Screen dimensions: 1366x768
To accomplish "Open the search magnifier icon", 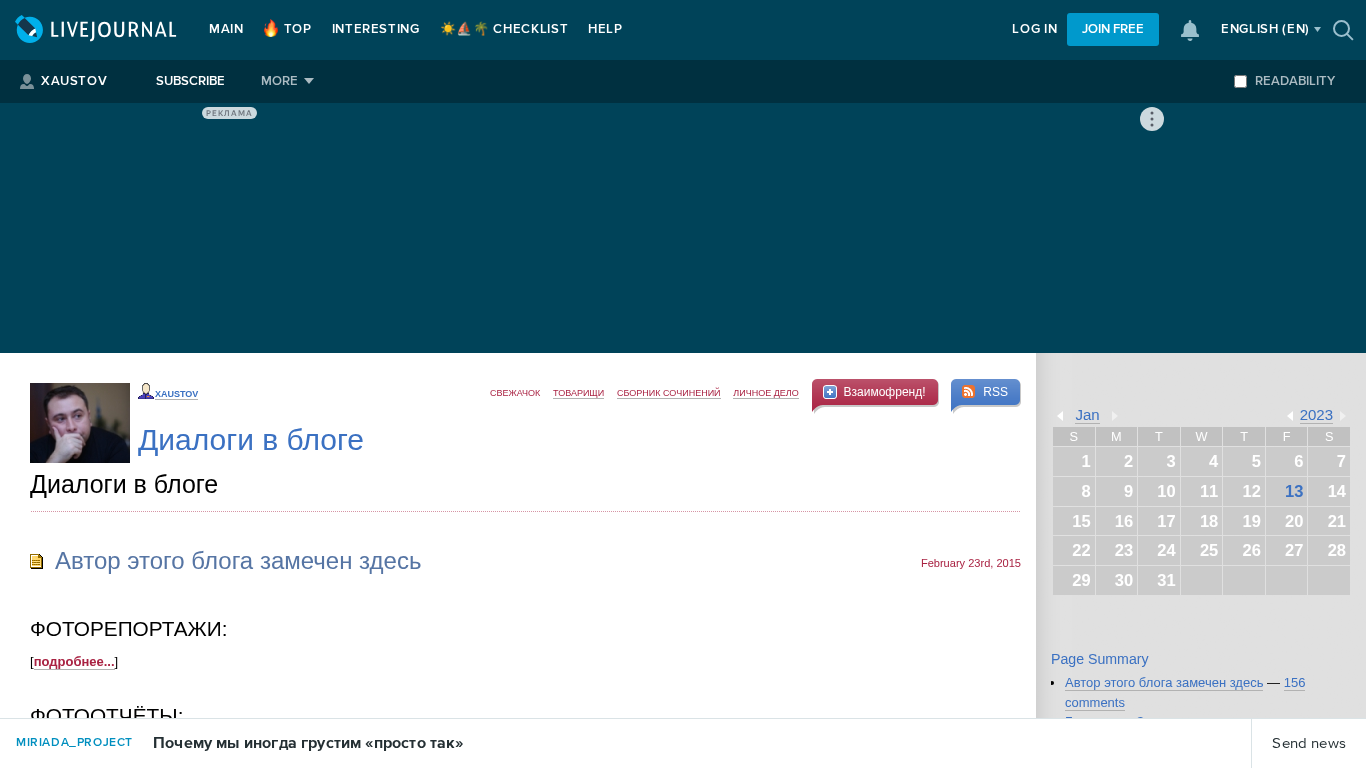I will (x=1343, y=30).
